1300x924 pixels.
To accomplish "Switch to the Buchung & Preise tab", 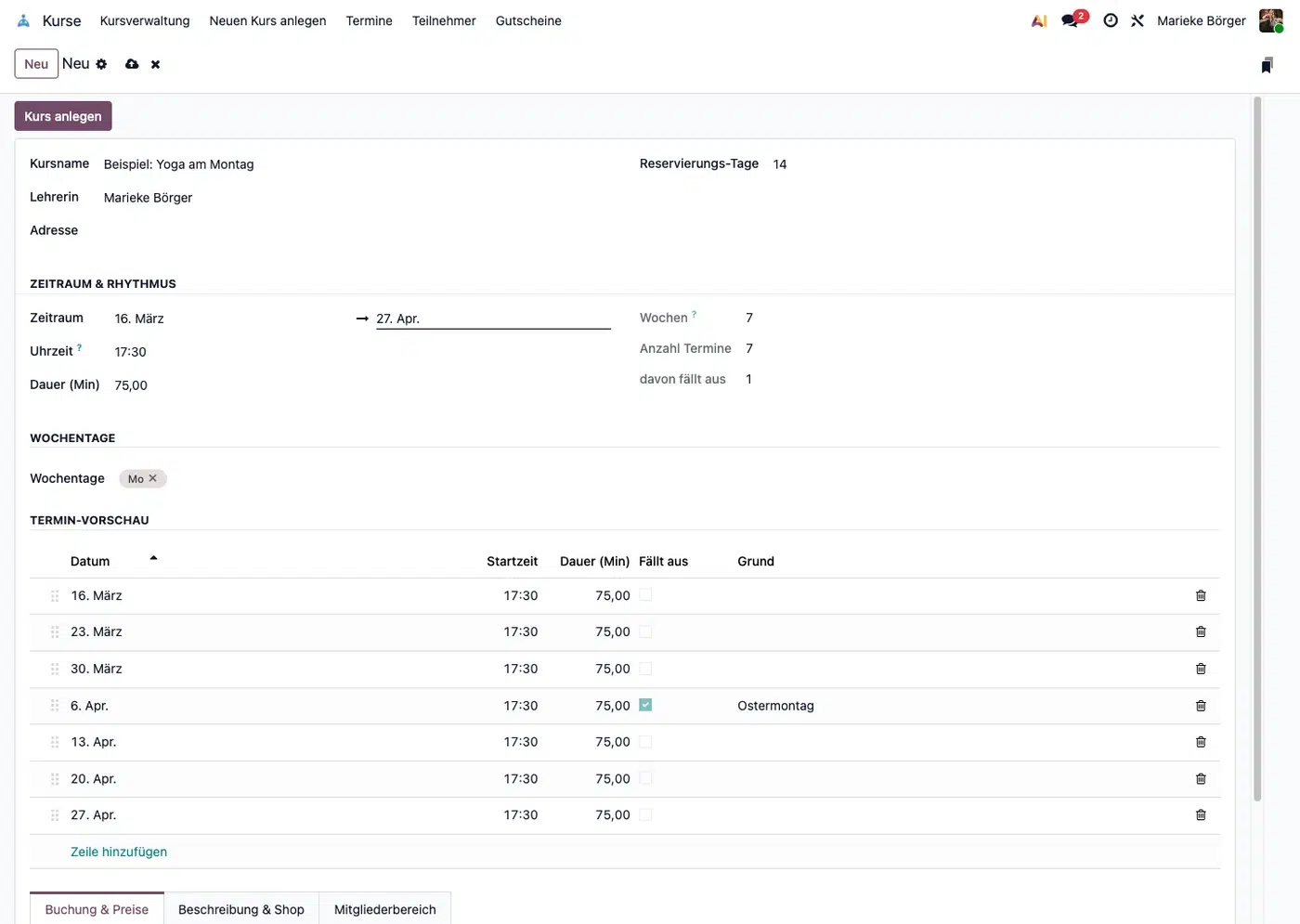I will pos(97,909).
